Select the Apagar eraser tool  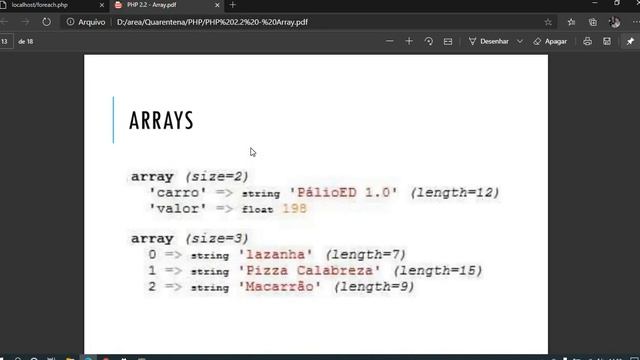pyautogui.click(x=550, y=41)
